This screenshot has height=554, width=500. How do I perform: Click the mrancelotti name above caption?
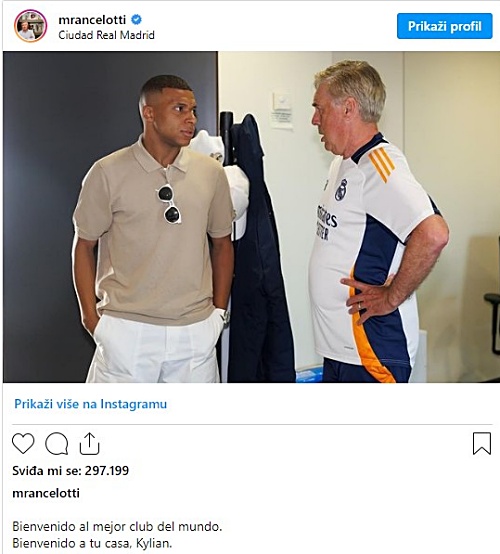46,493
